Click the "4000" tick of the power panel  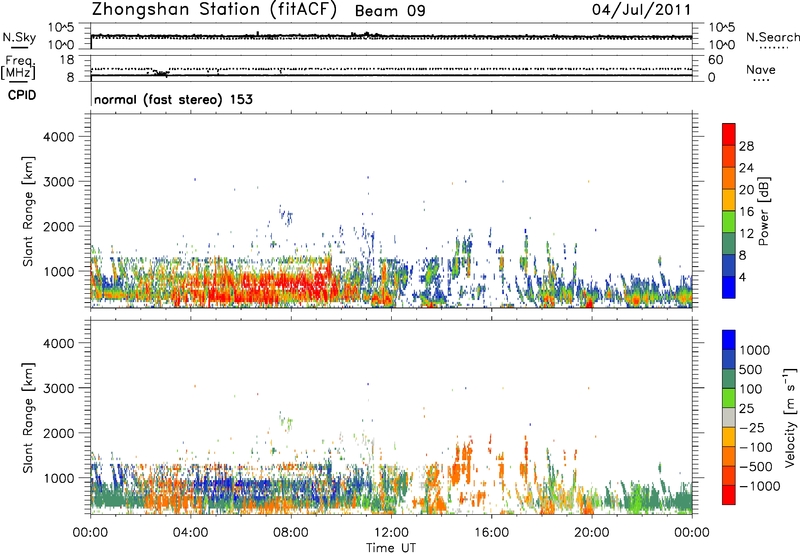click(x=58, y=137)
